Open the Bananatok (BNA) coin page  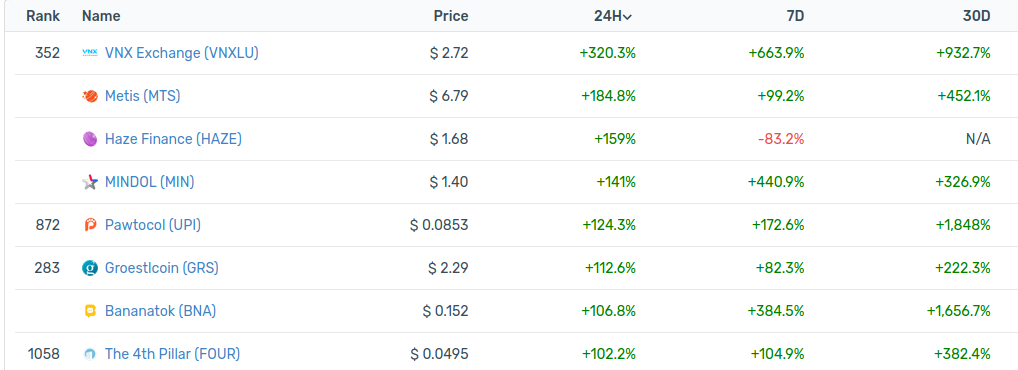(x=160, y=311)
